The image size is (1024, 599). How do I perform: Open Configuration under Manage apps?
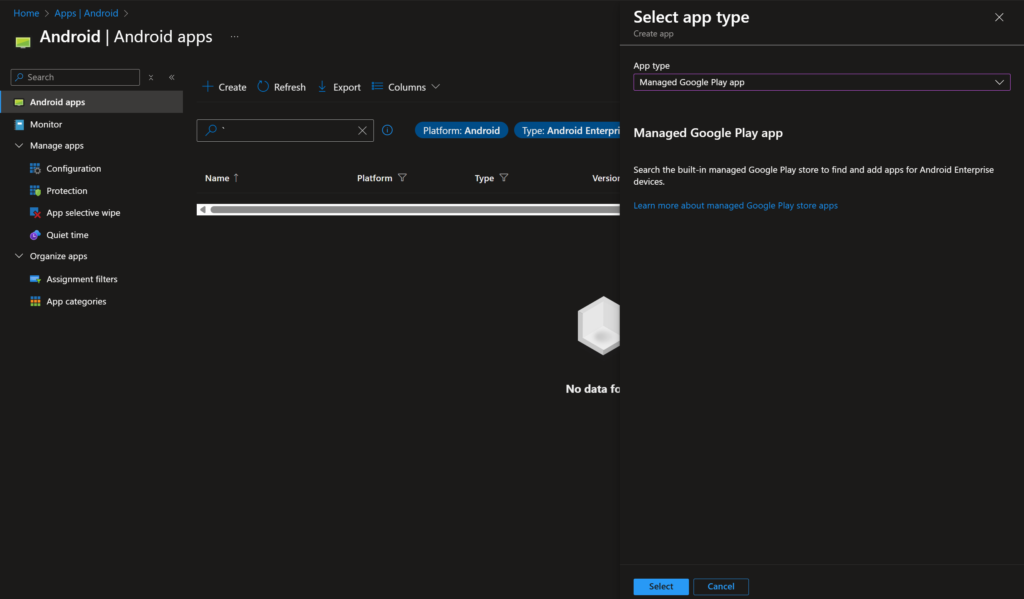click(x=74, y=169)
